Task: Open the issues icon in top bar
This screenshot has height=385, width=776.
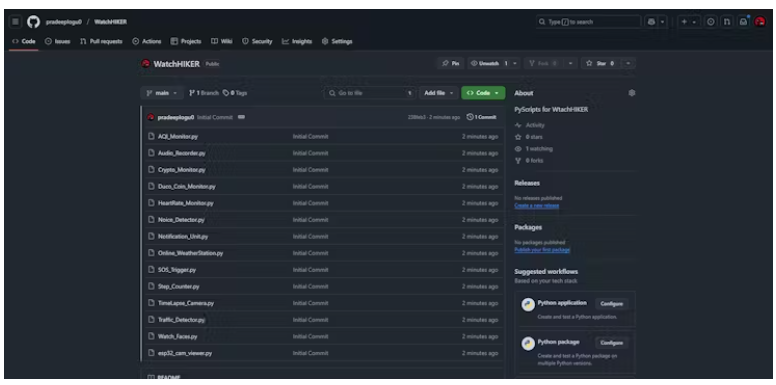Action: point(711,22)
